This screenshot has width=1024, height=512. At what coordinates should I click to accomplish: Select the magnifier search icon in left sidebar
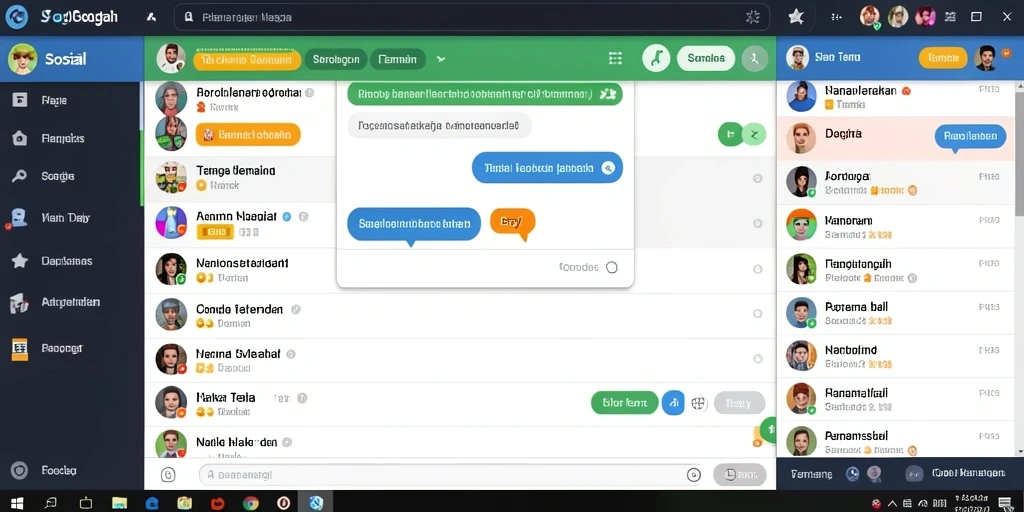click(20, 176)
